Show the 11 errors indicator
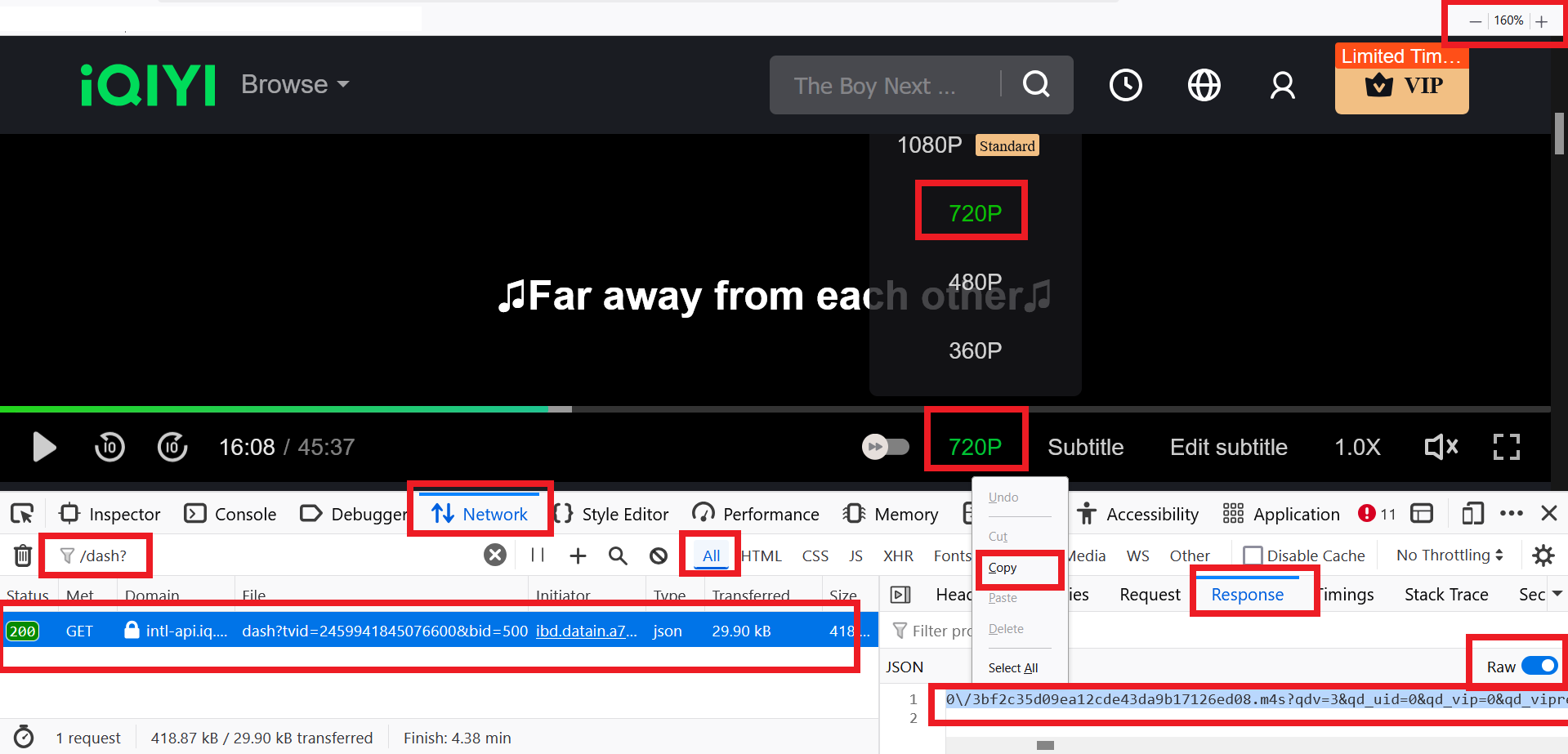Viewport: 1568px width, 754px height. (x=1377, y=514)
